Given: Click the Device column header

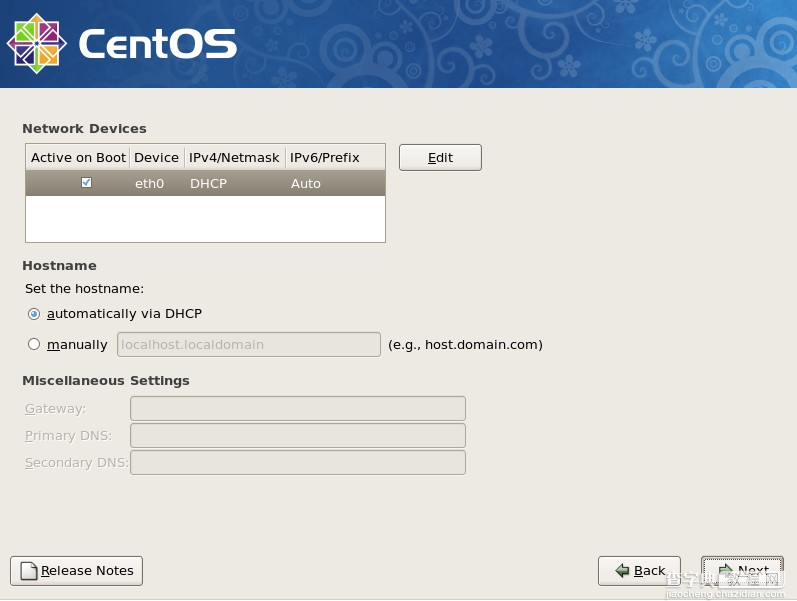Looking at the screenshot, I should (x=157, y=158).
